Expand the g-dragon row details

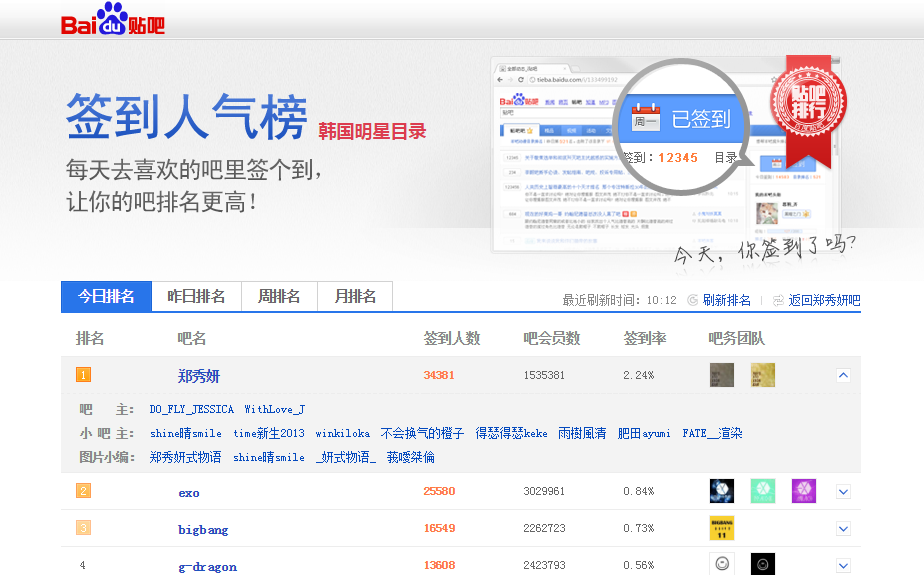(843, 565)
